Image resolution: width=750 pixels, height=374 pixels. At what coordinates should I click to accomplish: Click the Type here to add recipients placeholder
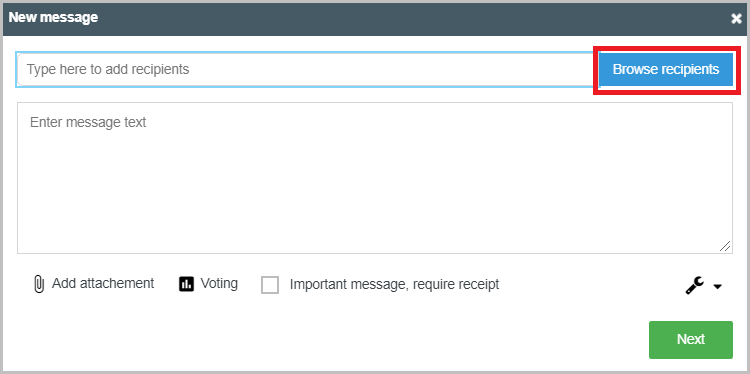click(108, 69)
